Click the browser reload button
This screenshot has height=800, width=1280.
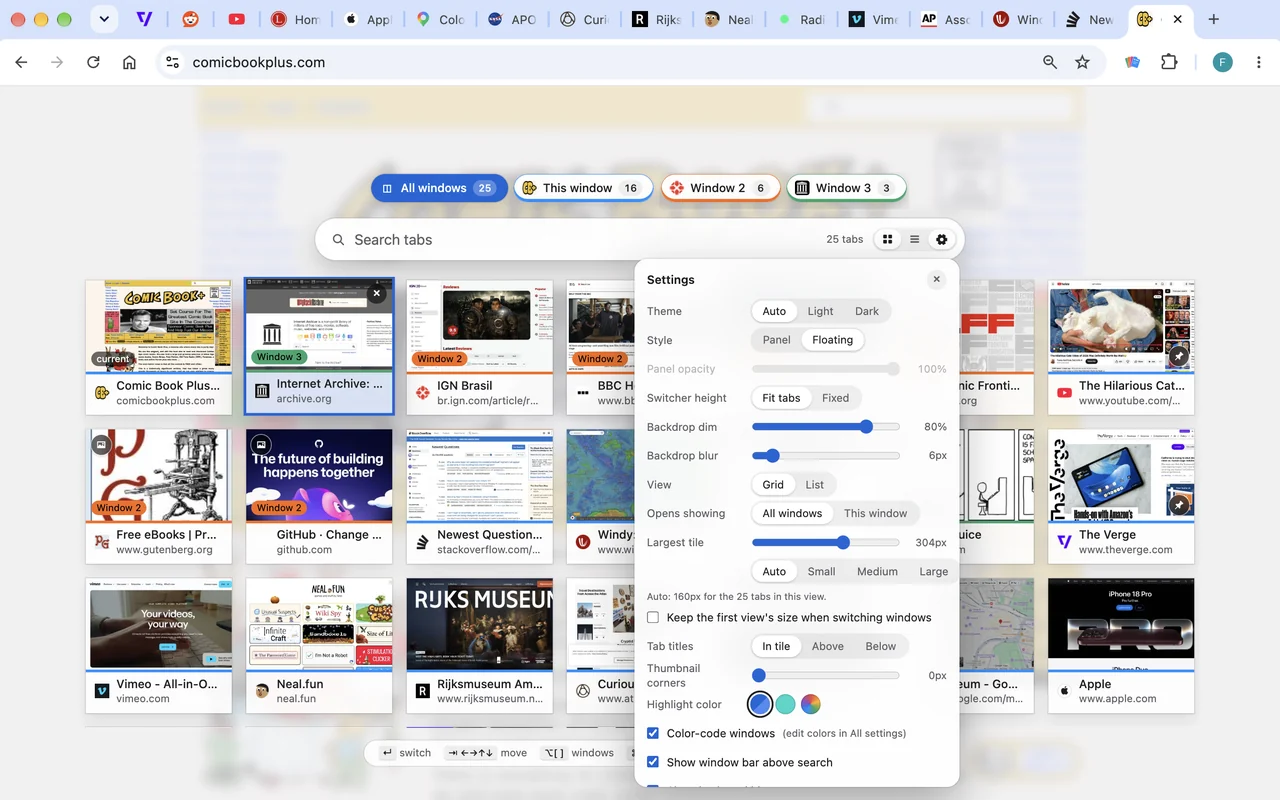pyautogui.click(x=93, y=62)
